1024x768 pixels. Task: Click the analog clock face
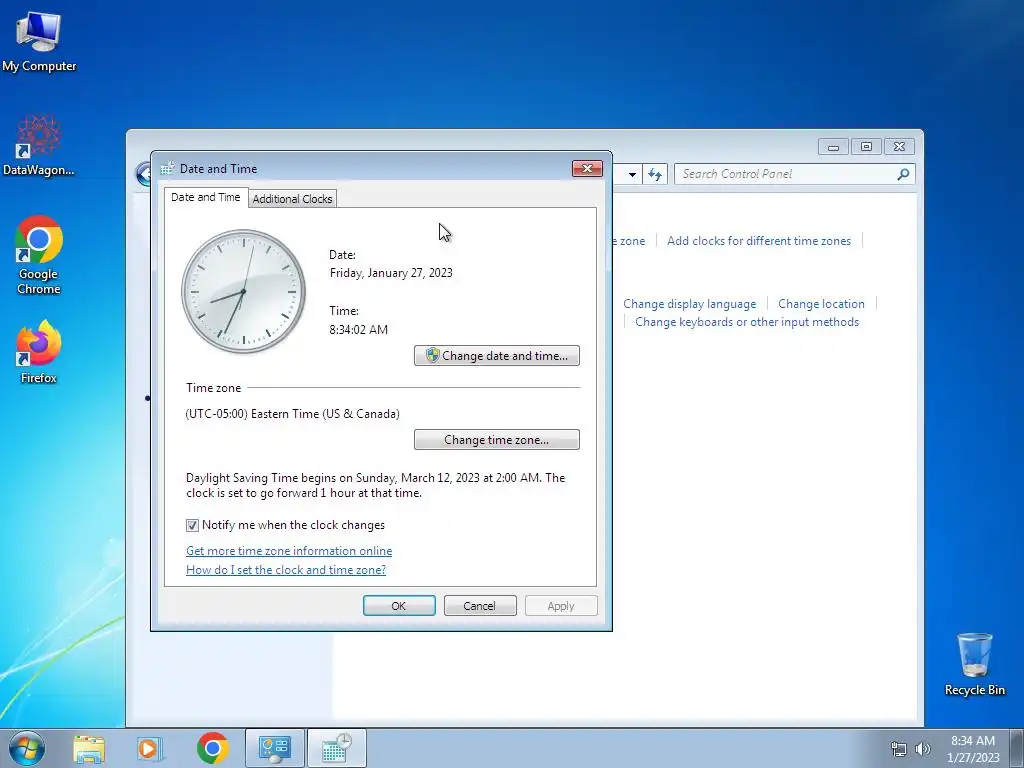(244, 291)
